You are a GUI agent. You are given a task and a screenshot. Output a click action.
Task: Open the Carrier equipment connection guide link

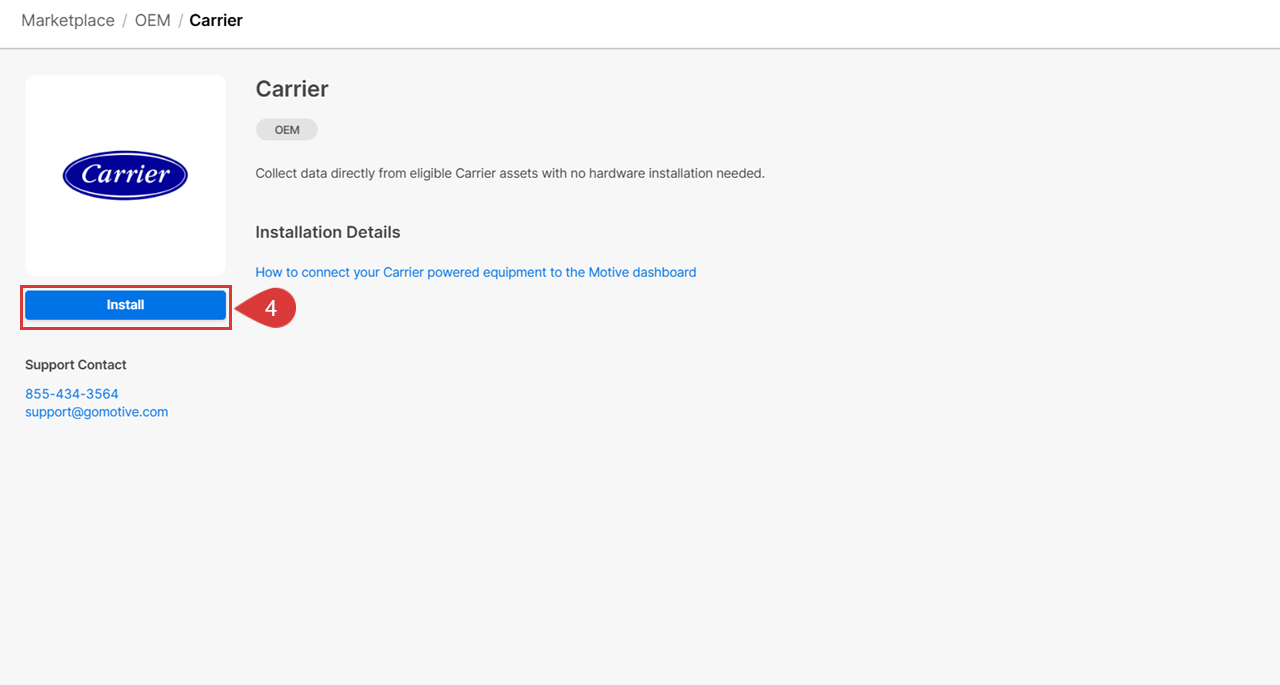click(x=476, y=272)
